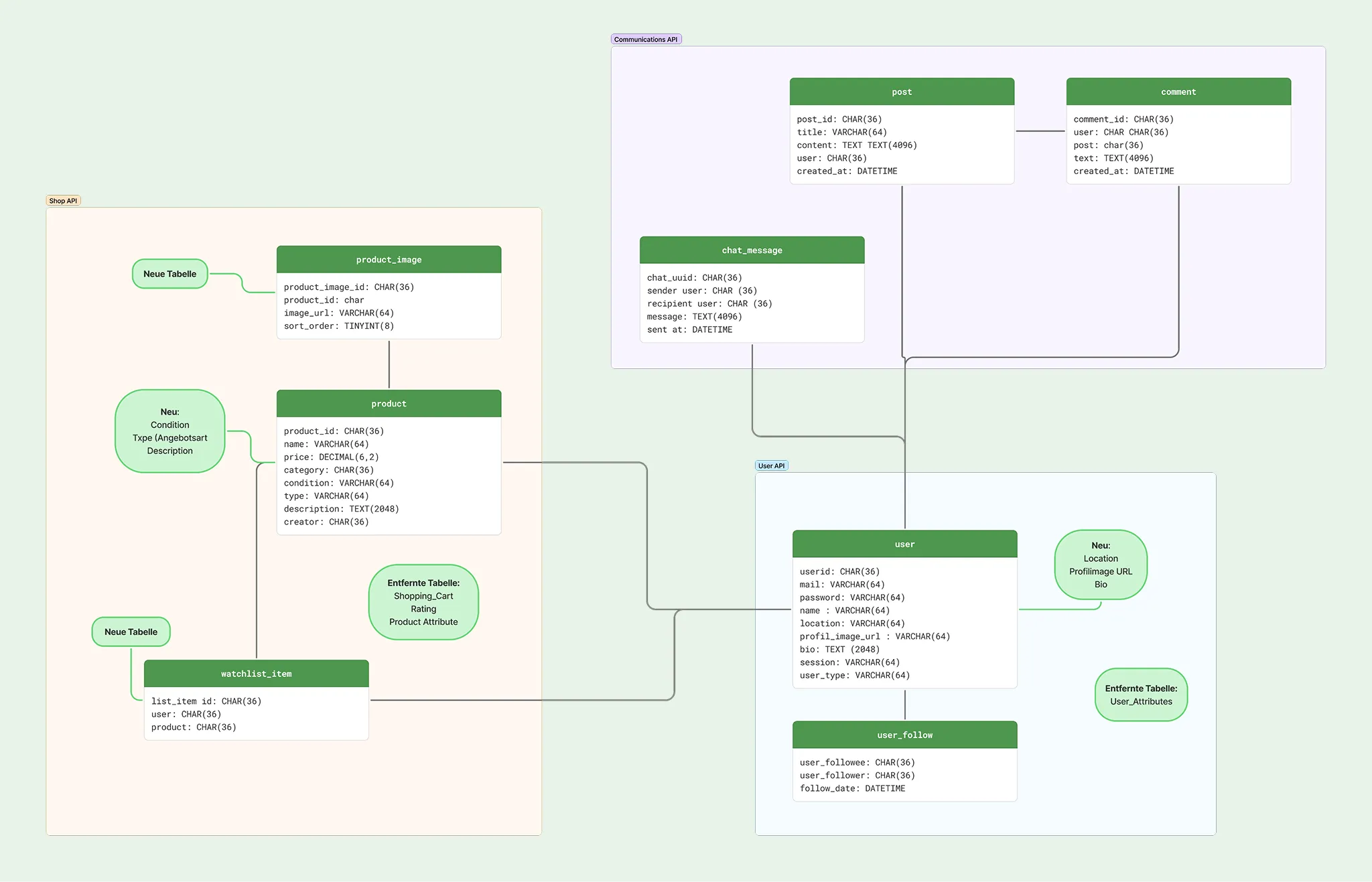This screenshot has width=1372, height=882.
Task: Click the recipient user: CHAR (36) field
Action: pos(709,304)
